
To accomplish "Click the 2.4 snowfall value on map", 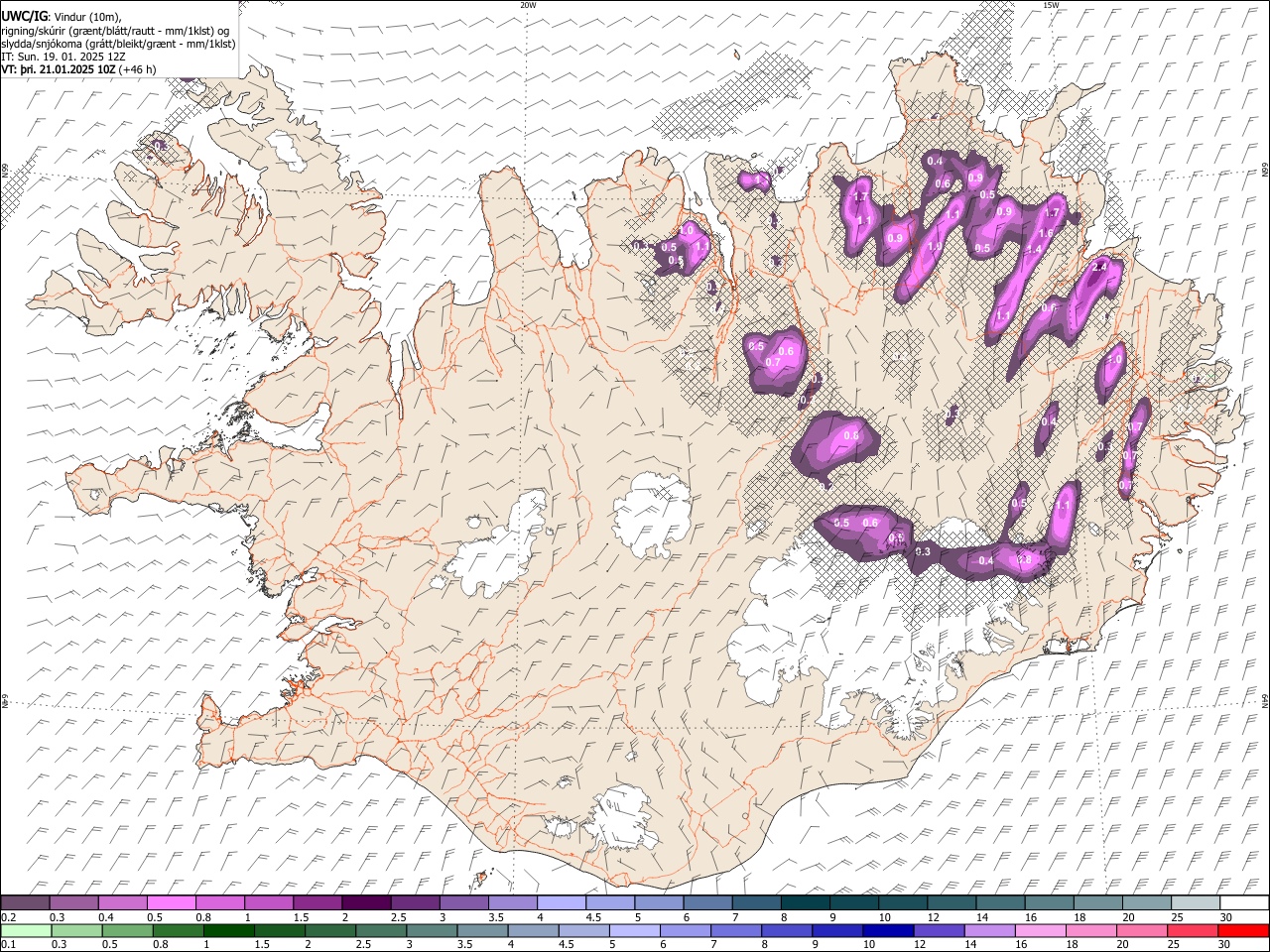I will click(x=1099, y=267).
